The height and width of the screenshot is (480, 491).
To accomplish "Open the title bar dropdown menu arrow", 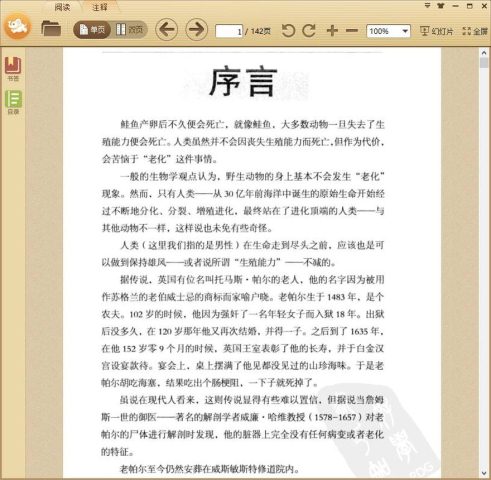I will coord(427,6).
